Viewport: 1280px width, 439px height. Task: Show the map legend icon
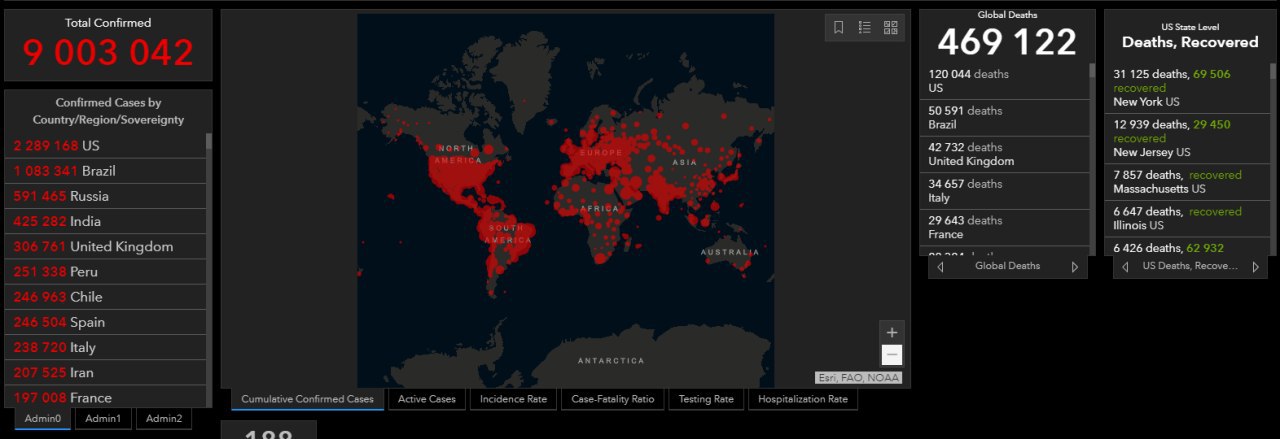tap(865, 27)
